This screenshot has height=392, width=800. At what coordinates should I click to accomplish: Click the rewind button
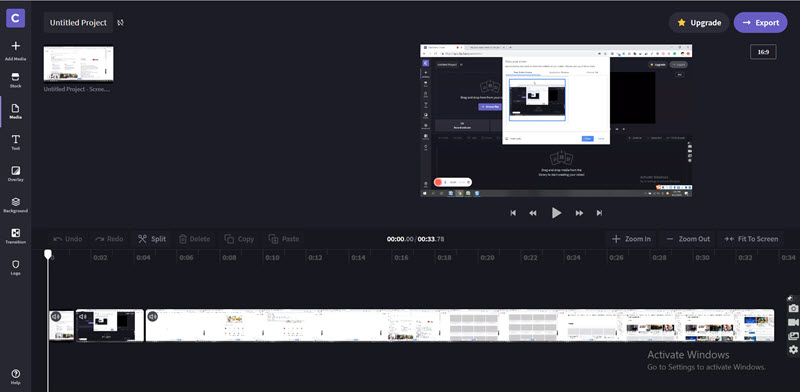click(533, 213)
